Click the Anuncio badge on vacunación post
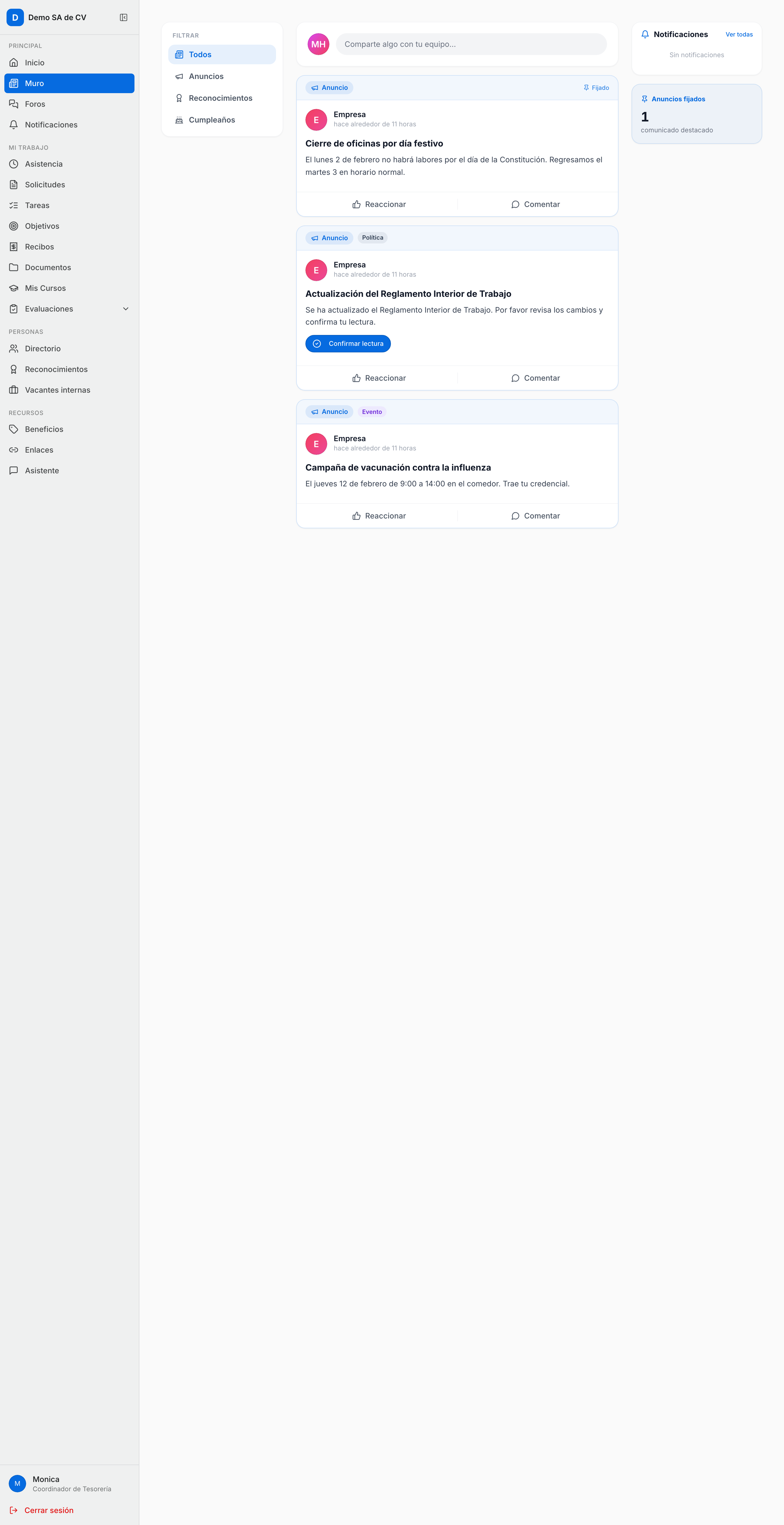The height and width of the screenshot is (1525, 784). click(330, 412)
